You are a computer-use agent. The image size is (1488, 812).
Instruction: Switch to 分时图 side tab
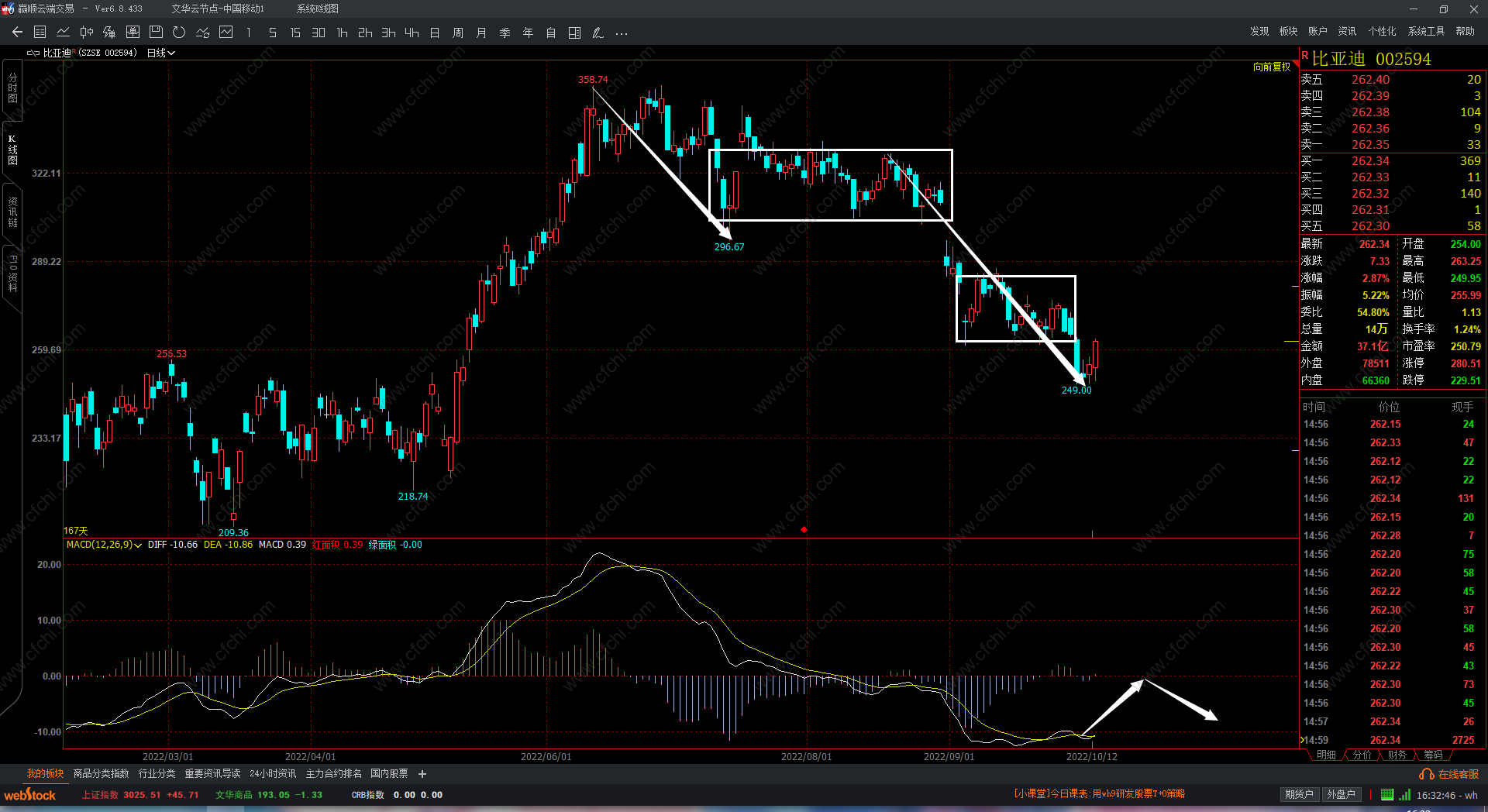click(12, 88)
